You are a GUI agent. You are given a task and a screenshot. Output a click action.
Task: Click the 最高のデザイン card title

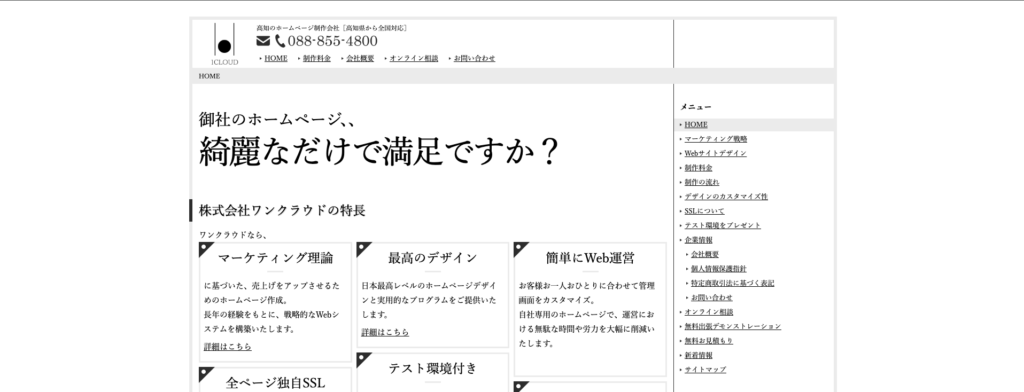(432, 258)
